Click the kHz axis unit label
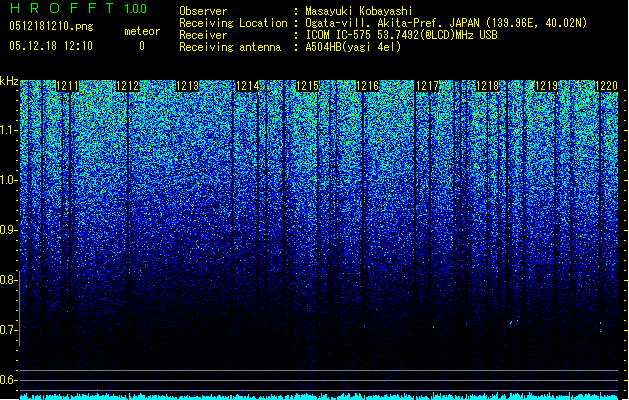 click(9, 81)
